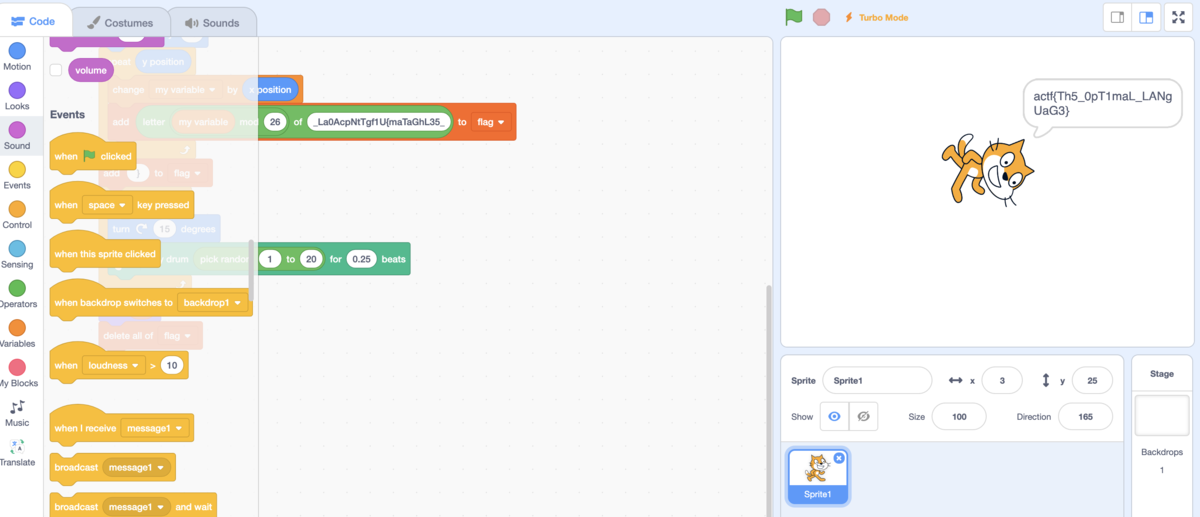
Task: Select the Sensing block category
Action: tap(17, 255)
